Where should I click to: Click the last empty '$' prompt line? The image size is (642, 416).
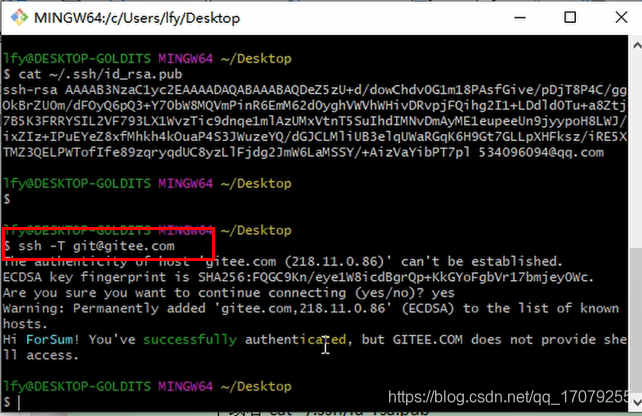coord(11,402)
